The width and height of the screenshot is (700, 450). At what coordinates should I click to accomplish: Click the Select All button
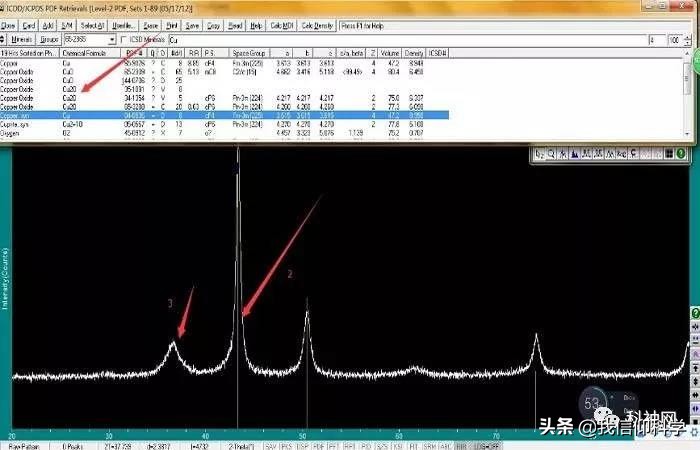point(92,26)
